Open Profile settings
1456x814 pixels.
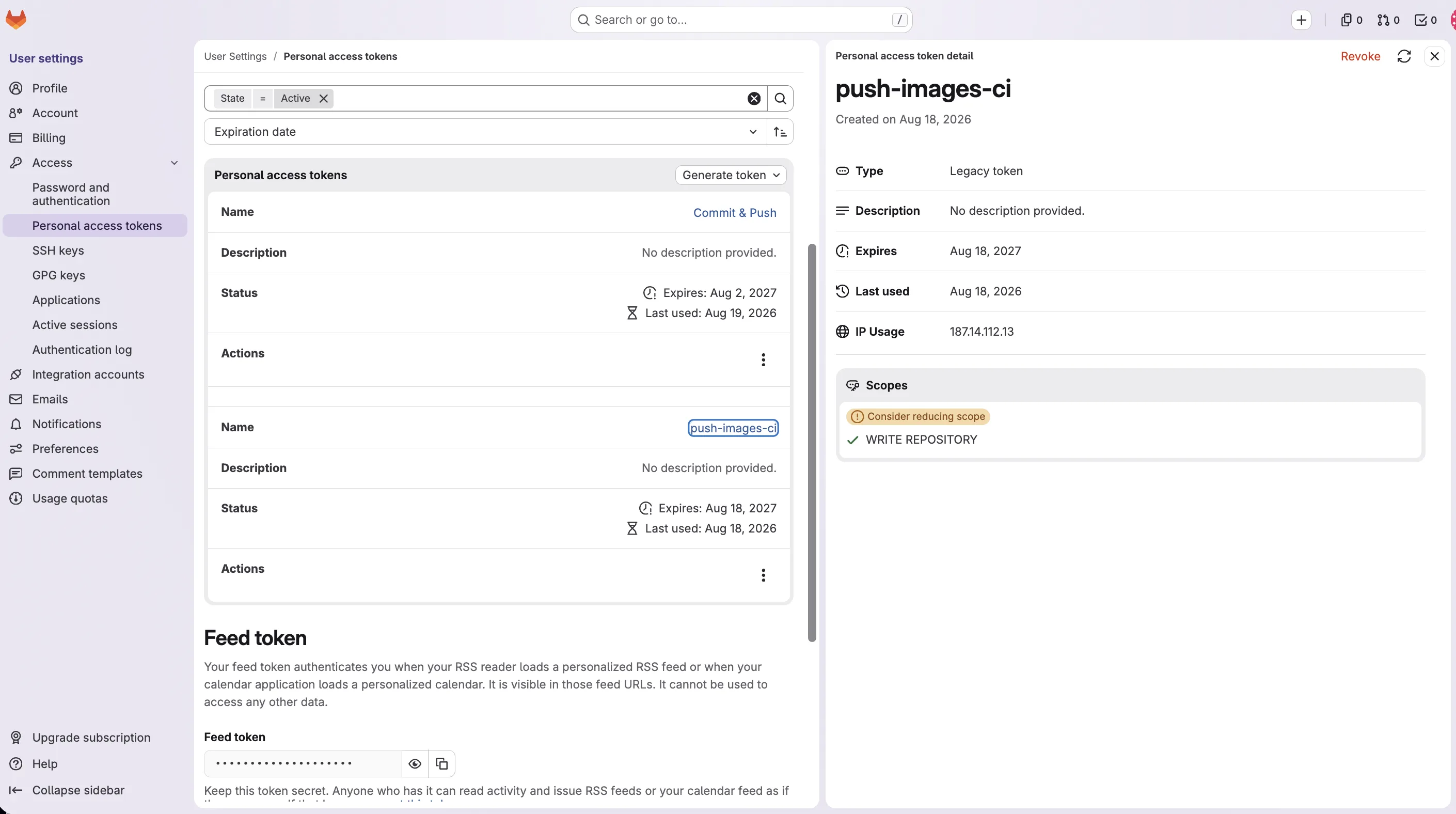95,88
